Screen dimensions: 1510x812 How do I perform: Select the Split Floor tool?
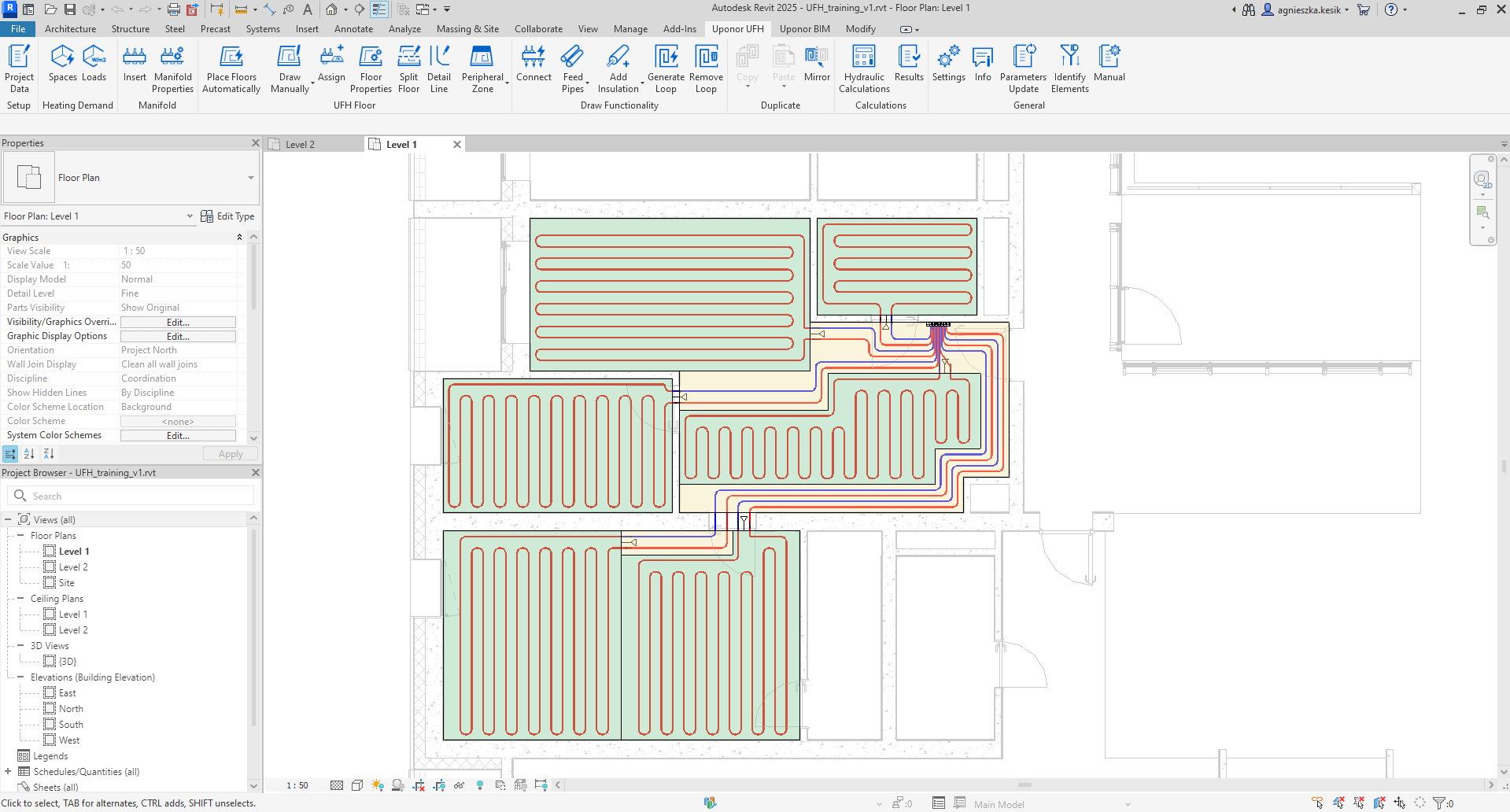[x=408, y=68]
